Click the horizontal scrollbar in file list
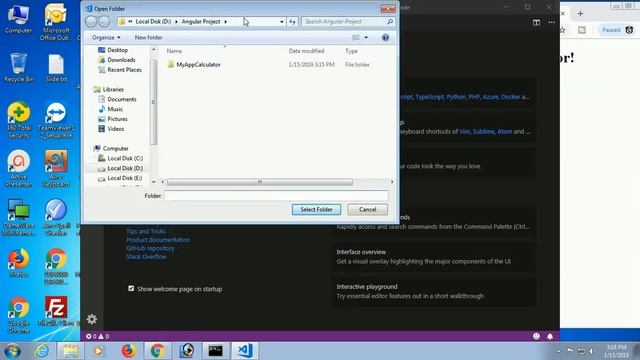 pos(260,182)
